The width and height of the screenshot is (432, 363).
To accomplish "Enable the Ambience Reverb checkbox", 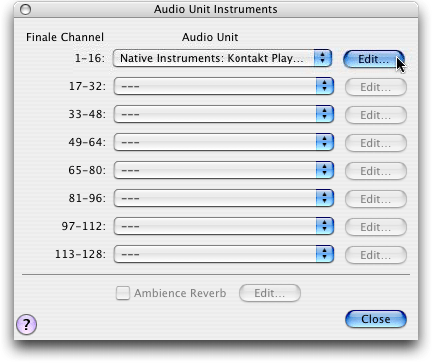I will [123, 293].
